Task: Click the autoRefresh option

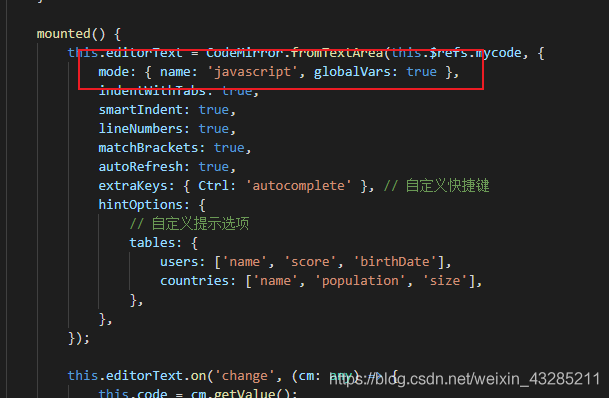Action: point(140,167)
